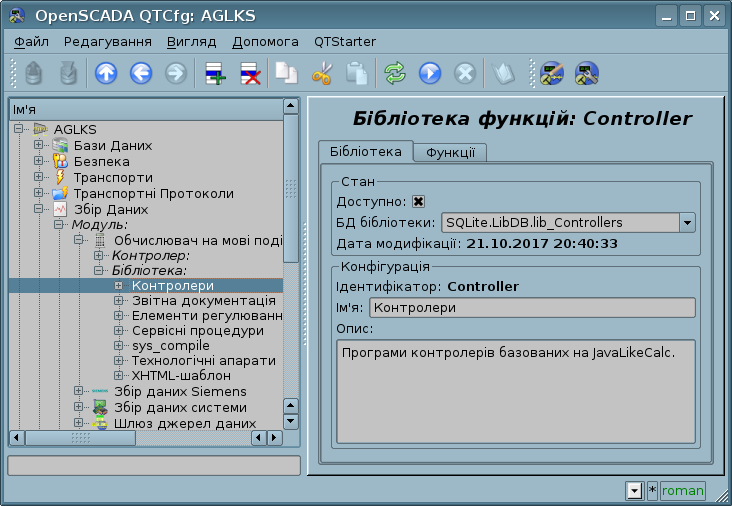Launch the second QTStarter module icon with wrench

pos(587,73)
